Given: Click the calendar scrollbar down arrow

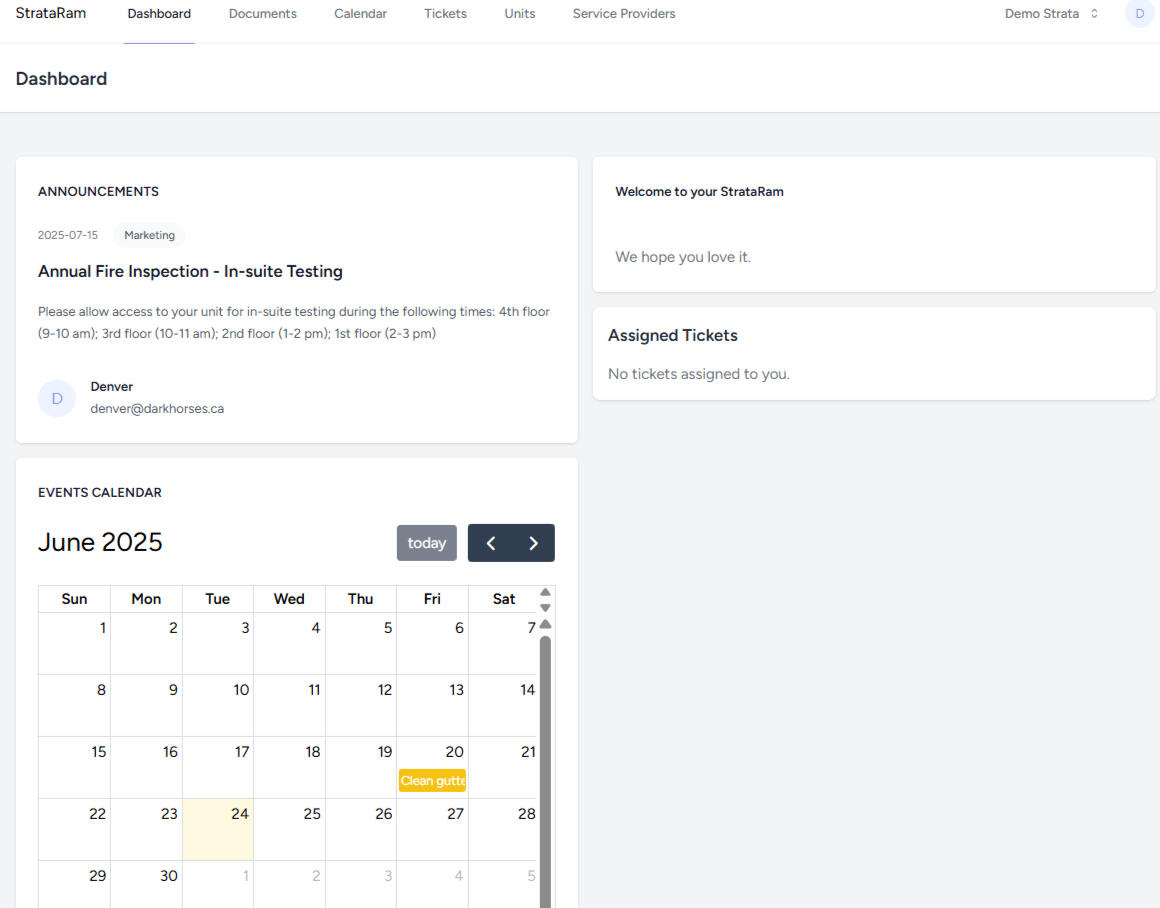Looking at the screenshot, I should click(545, 607).
